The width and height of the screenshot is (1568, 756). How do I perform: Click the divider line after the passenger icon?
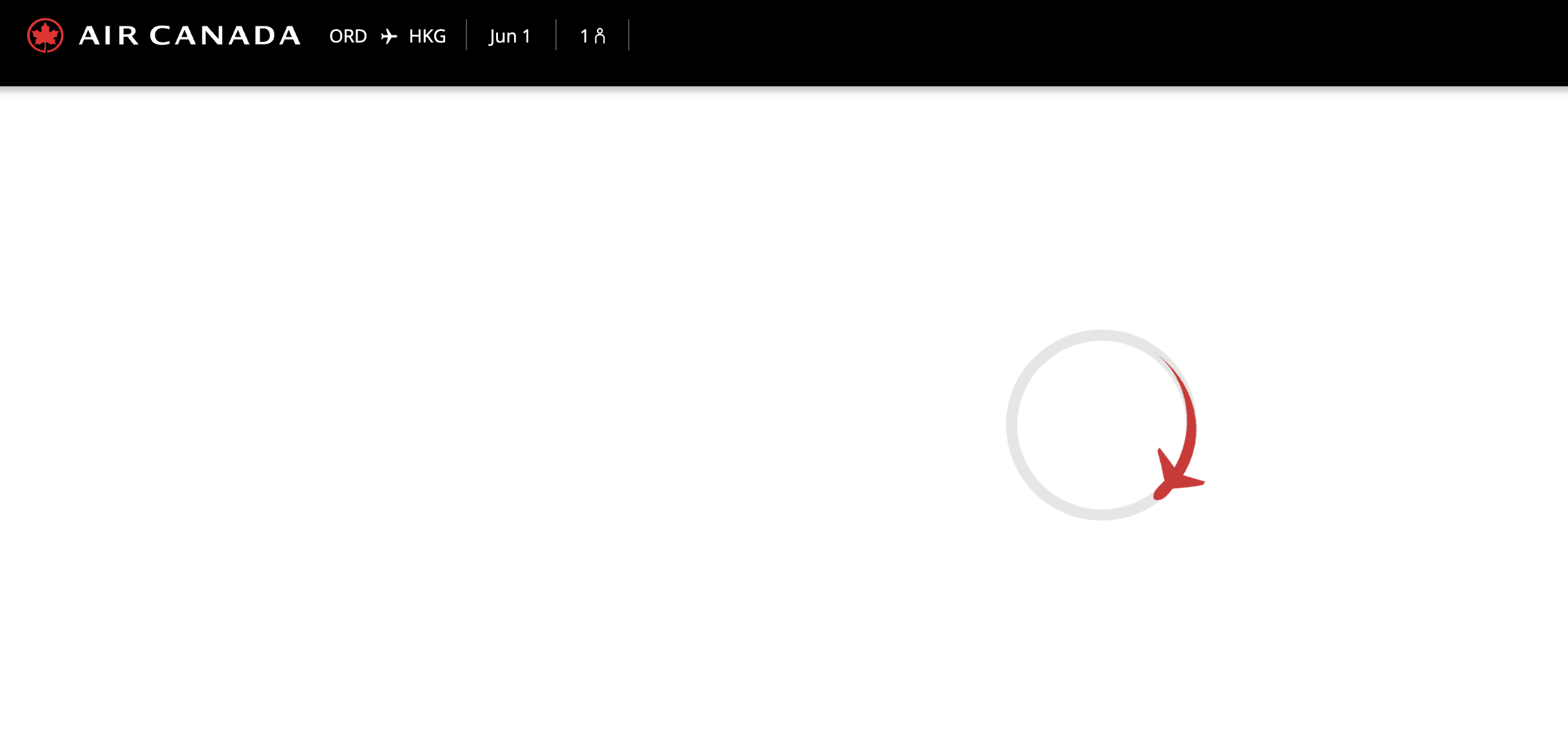tap(629, 35)
